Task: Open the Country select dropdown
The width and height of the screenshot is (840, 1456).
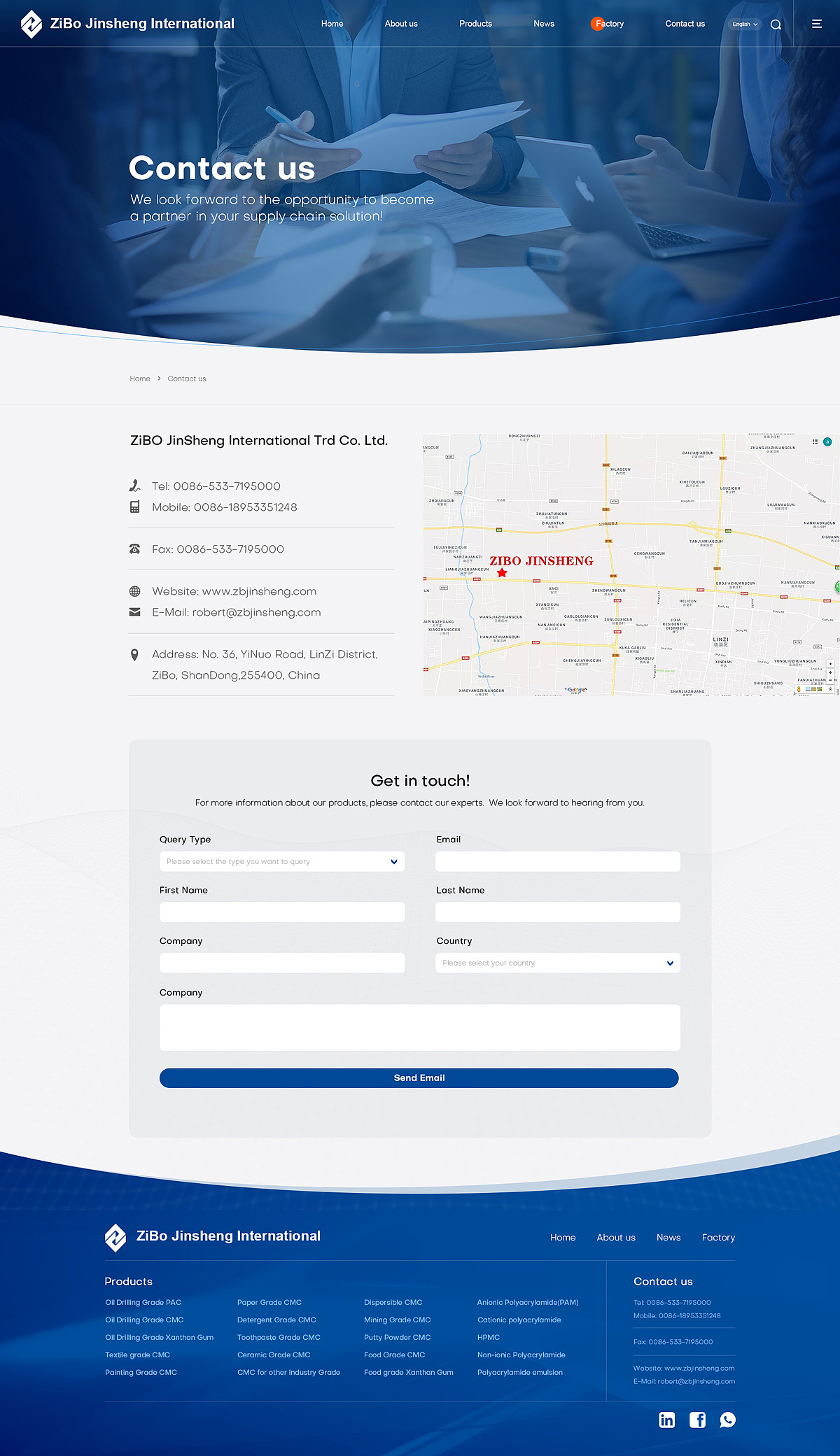Action: click(558, 963)
